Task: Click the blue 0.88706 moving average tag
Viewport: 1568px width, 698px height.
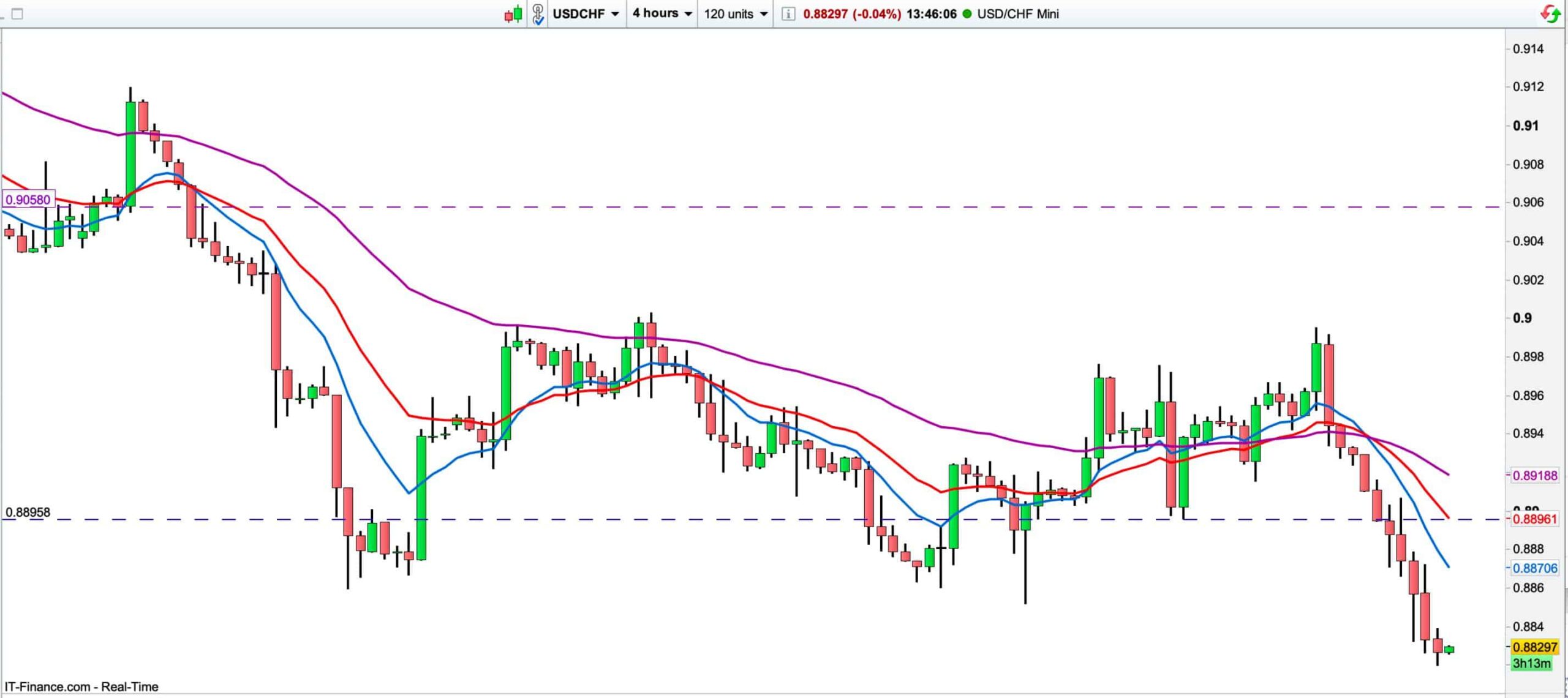Action: coord(1534,568)
